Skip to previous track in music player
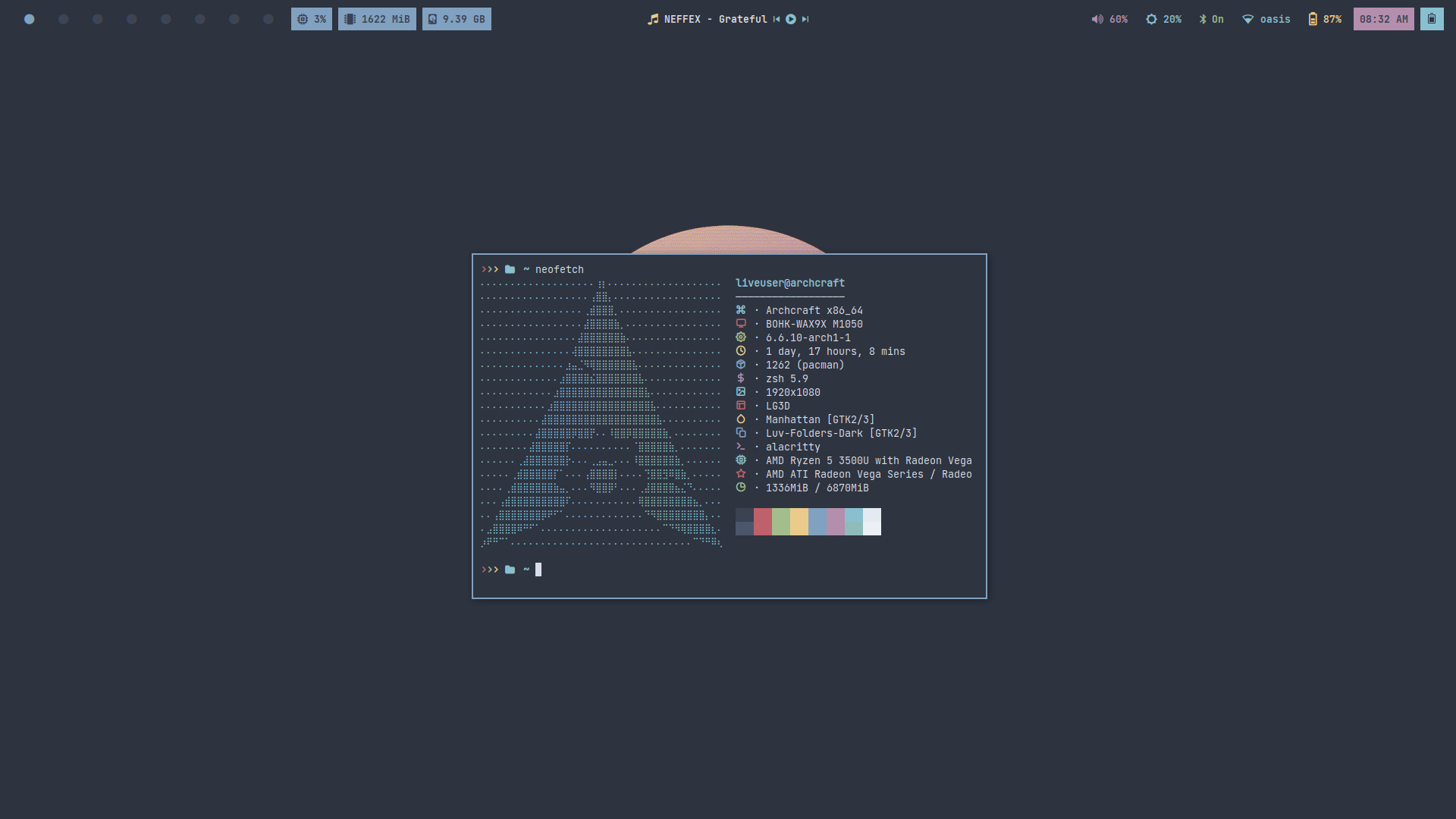The width and height of the screenshot is (1456, 819). (x=777, y=19)
